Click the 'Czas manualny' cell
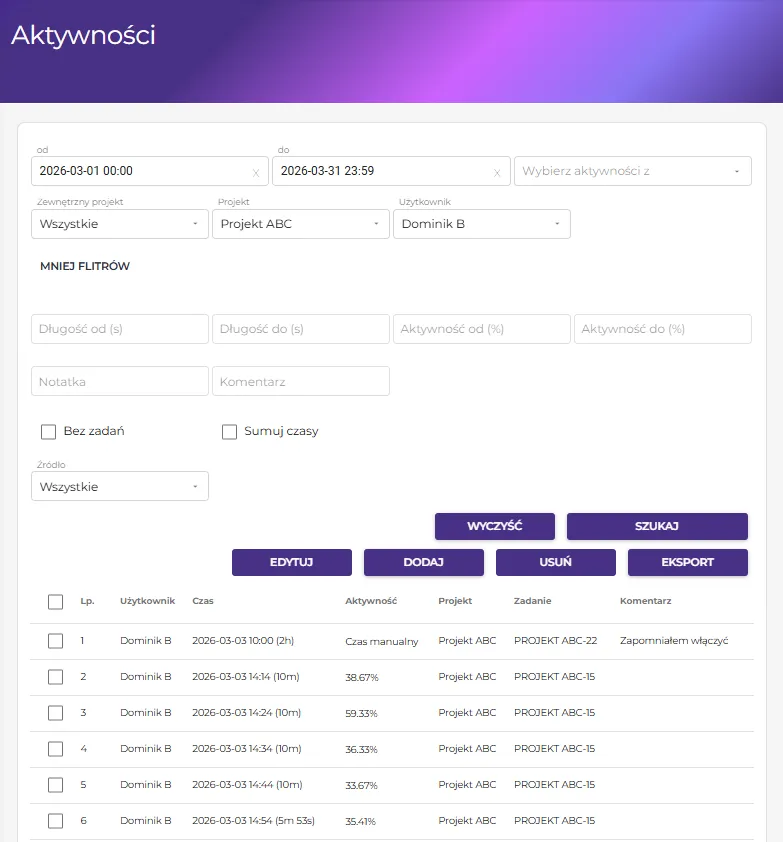Viewport: 783px width, 842px height. pos(382,641)
